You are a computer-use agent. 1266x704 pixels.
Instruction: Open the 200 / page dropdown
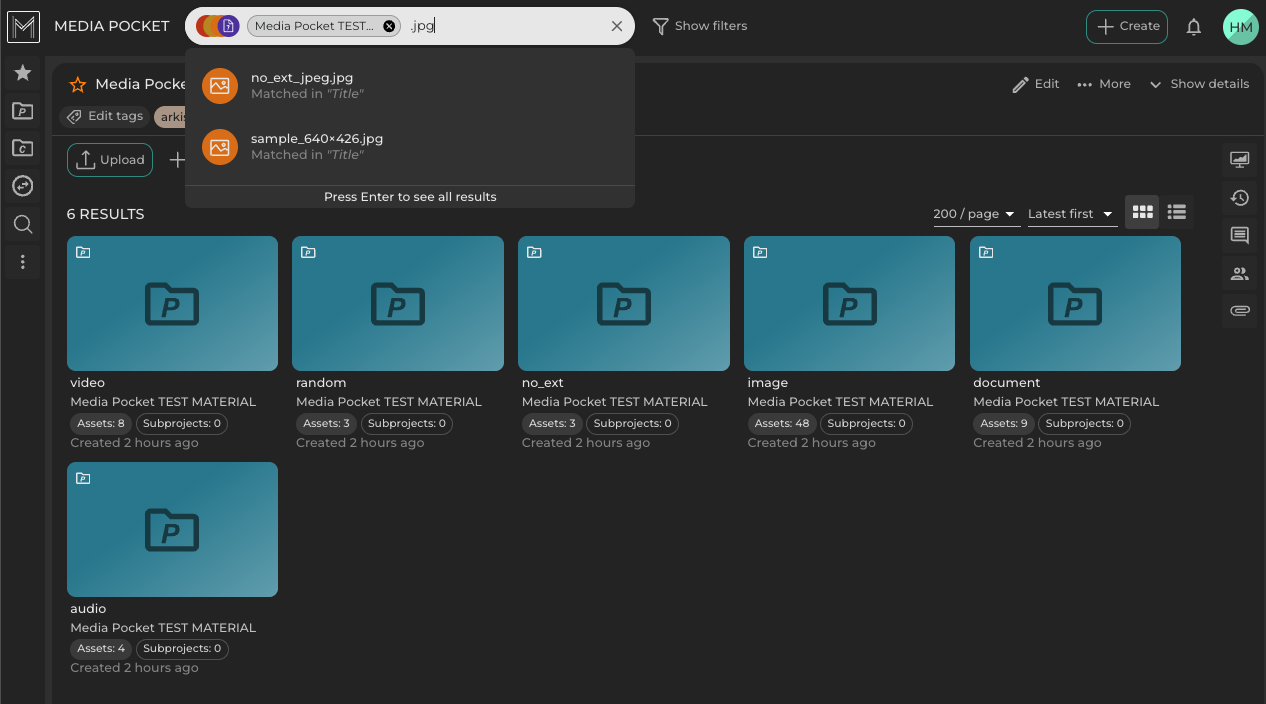[x=974, y=214]
